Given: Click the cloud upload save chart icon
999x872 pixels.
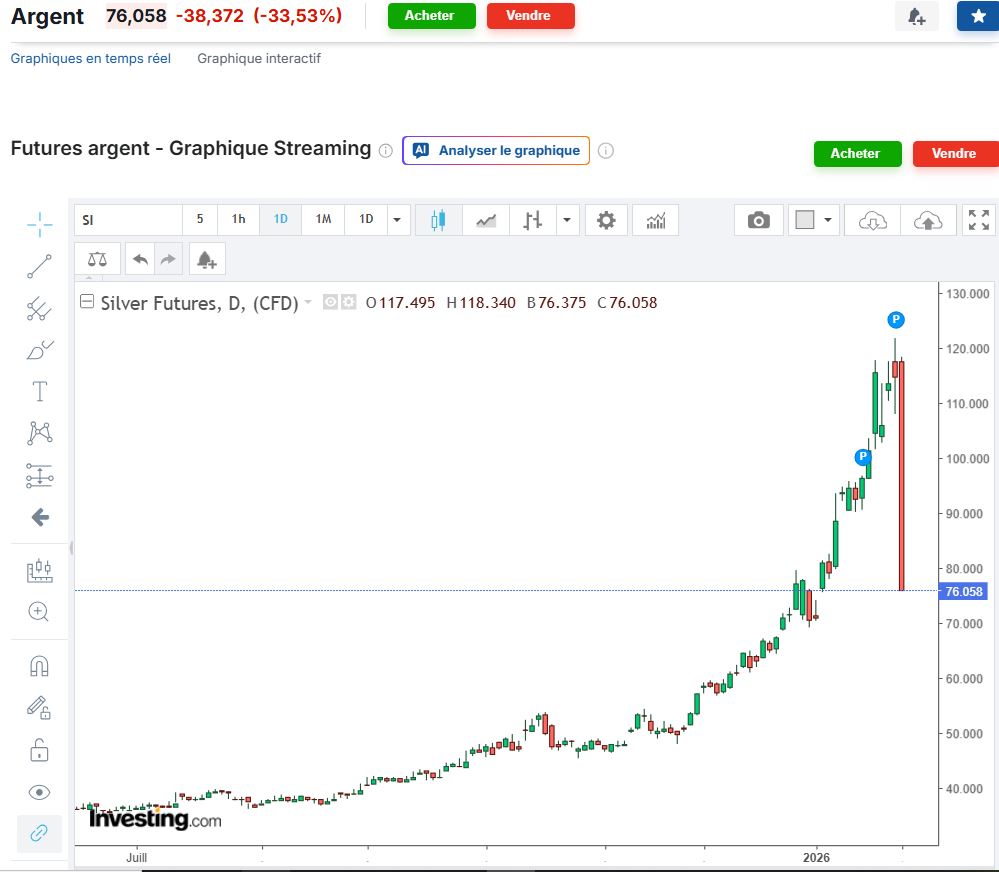Looking at the screenshot, I should (928, 220).
